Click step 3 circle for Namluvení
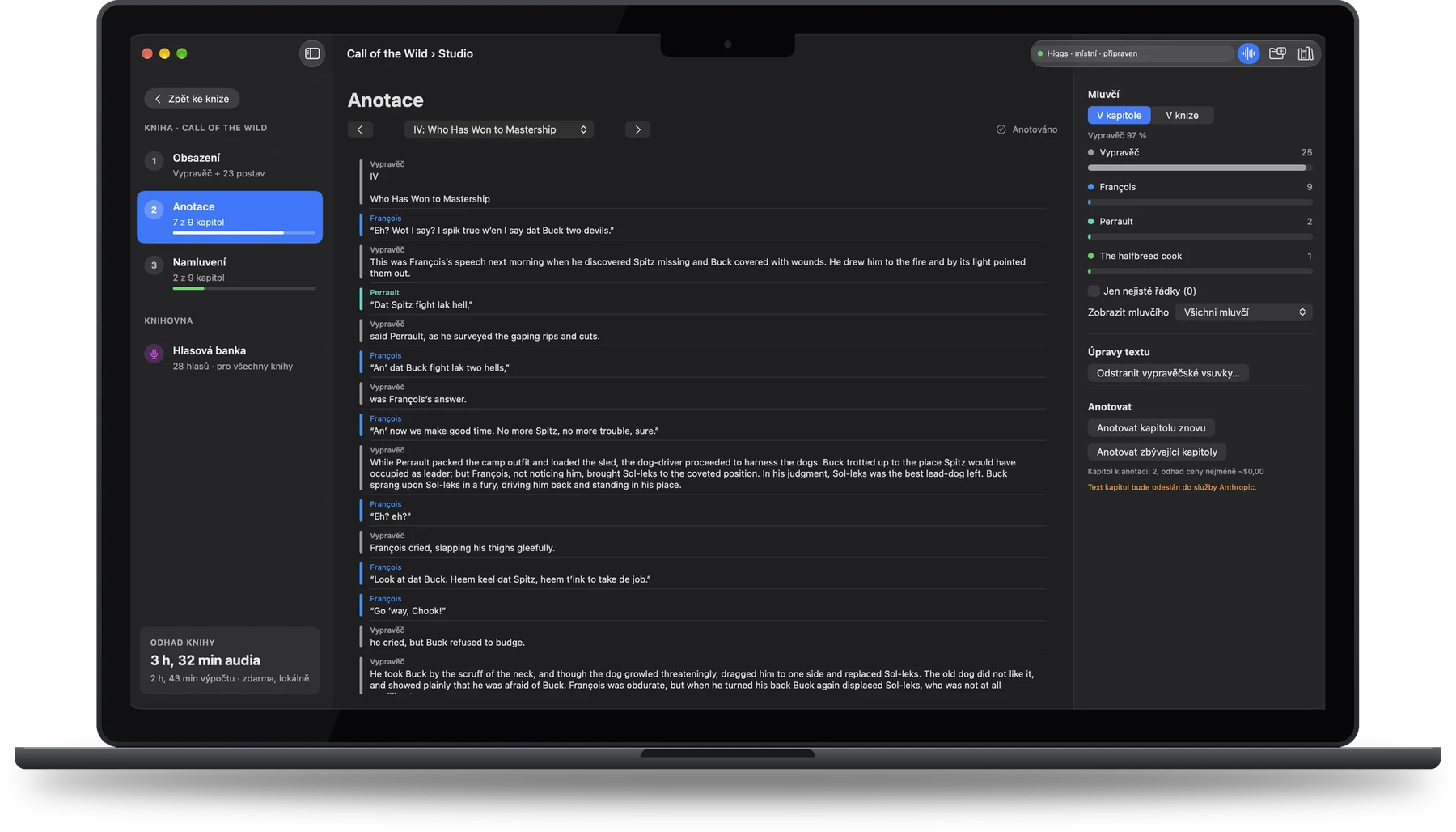Image resolution: width=1456 pixels, height=832 pixels. 154,265
